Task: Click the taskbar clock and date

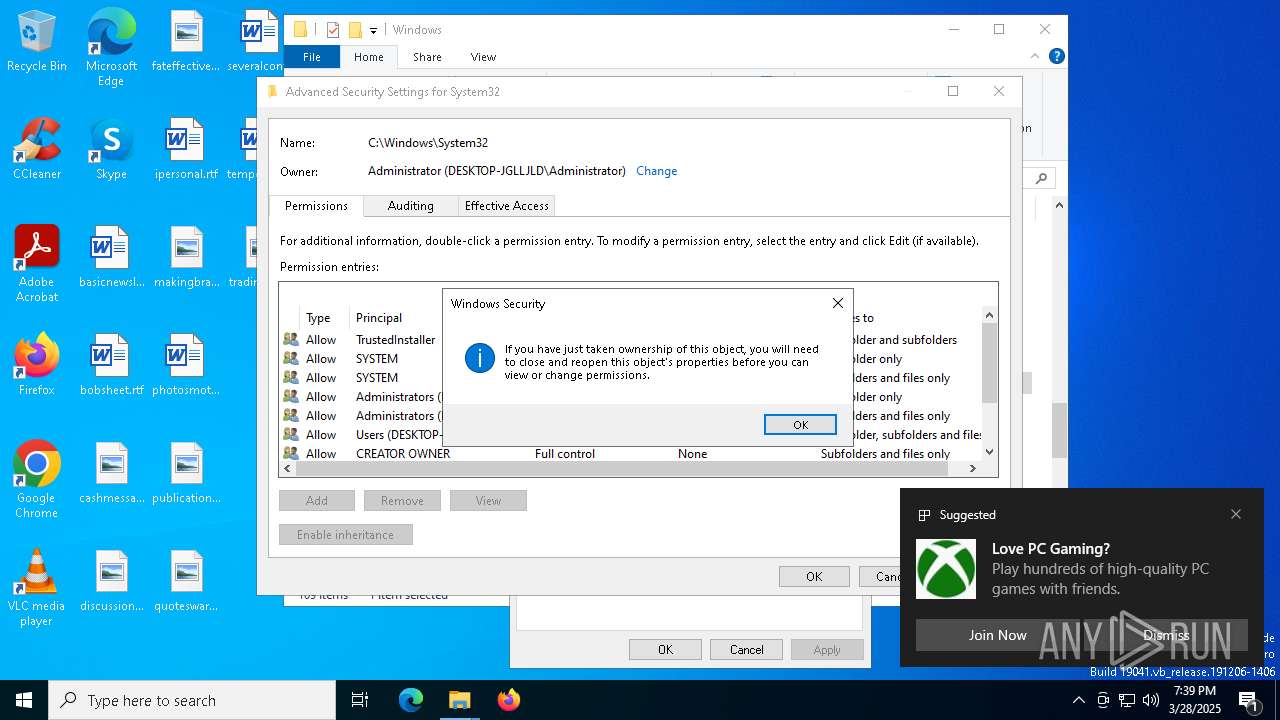Action: (1196, 700)
